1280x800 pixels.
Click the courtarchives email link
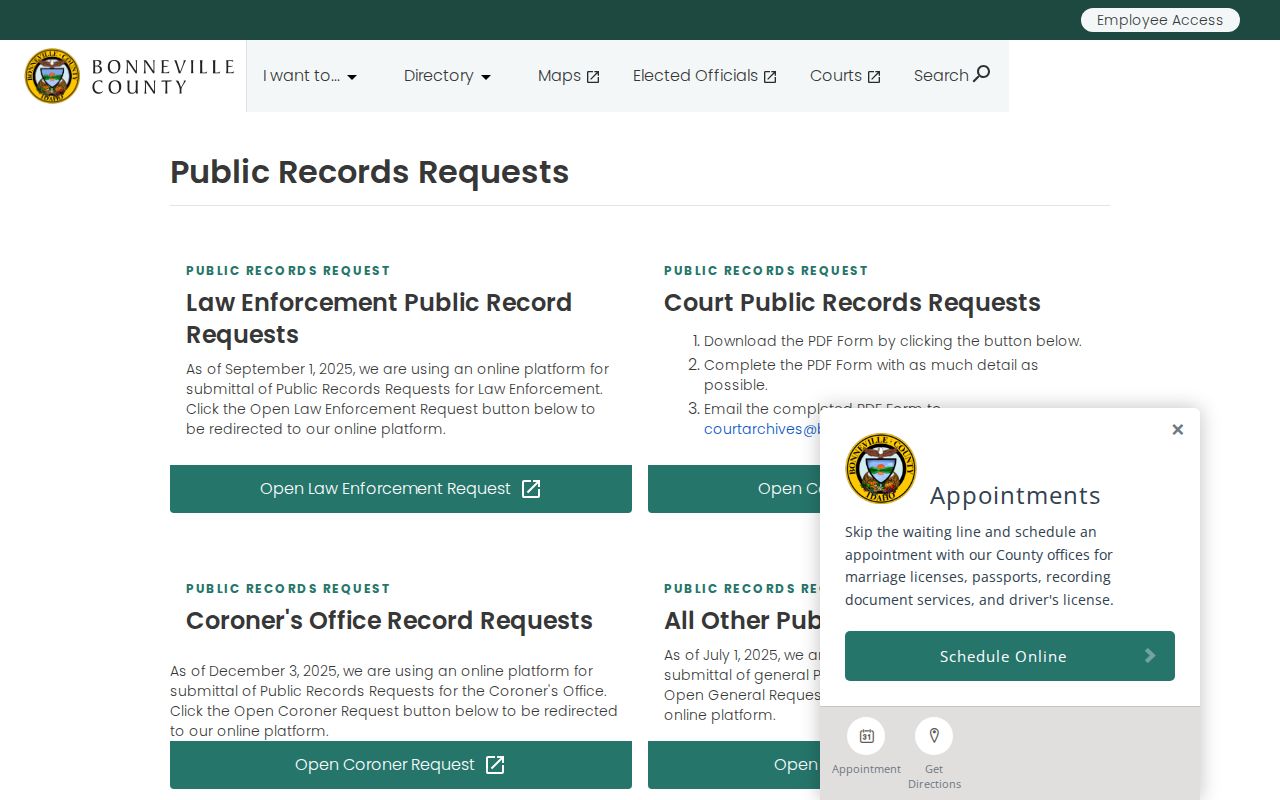click(x=762, y=429)
